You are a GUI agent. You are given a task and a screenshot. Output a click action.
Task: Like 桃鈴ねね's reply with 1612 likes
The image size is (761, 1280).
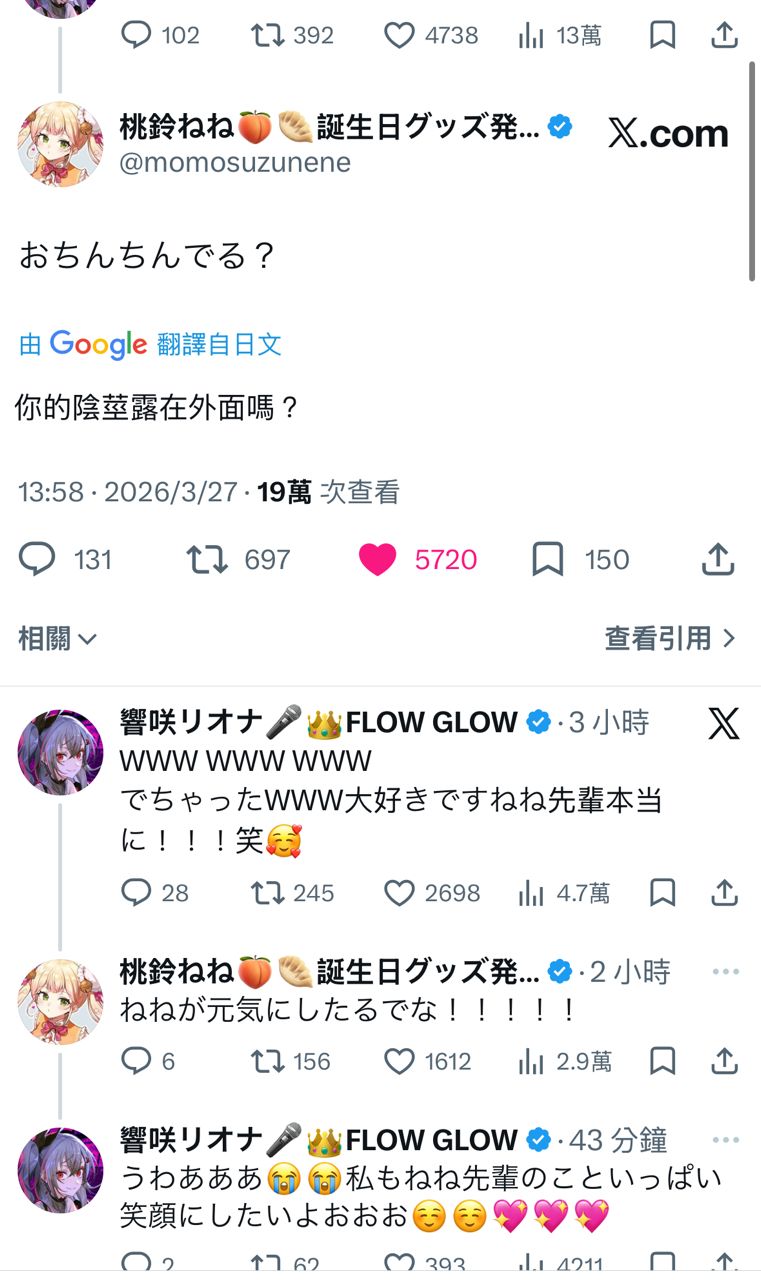399,1061
